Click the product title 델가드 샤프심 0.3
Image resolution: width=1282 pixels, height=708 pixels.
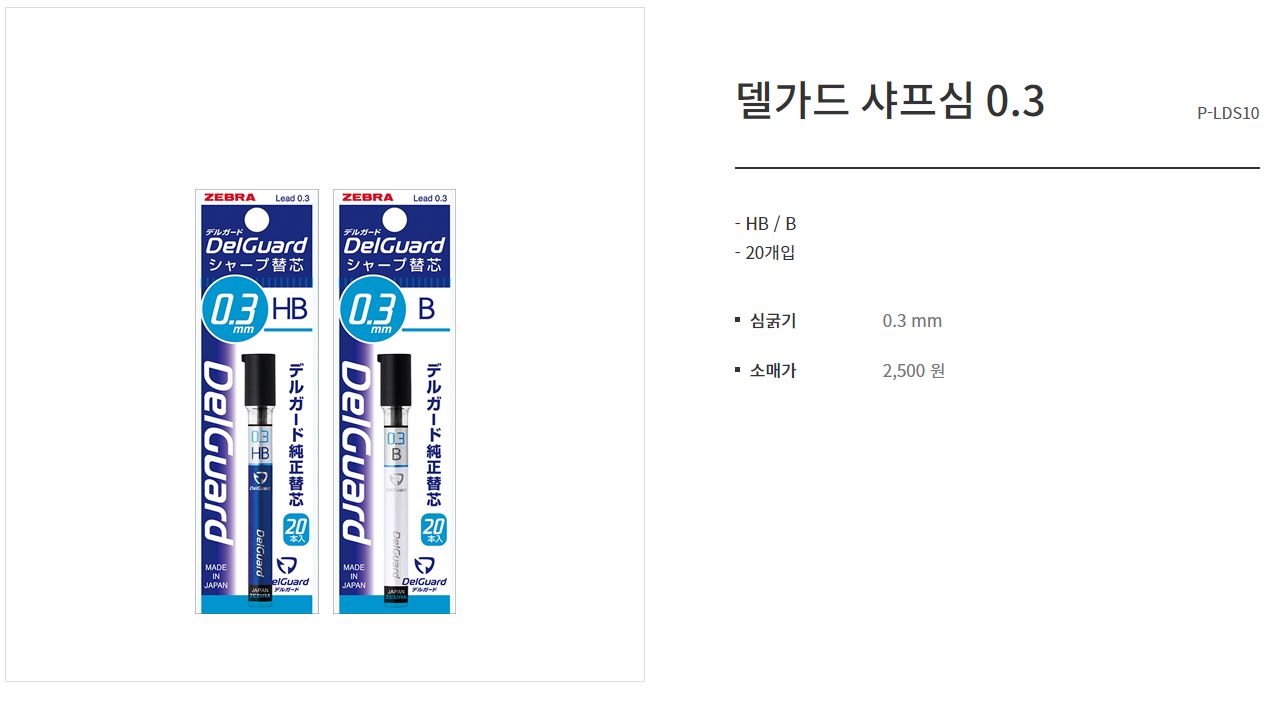click(x=890, y=100)
